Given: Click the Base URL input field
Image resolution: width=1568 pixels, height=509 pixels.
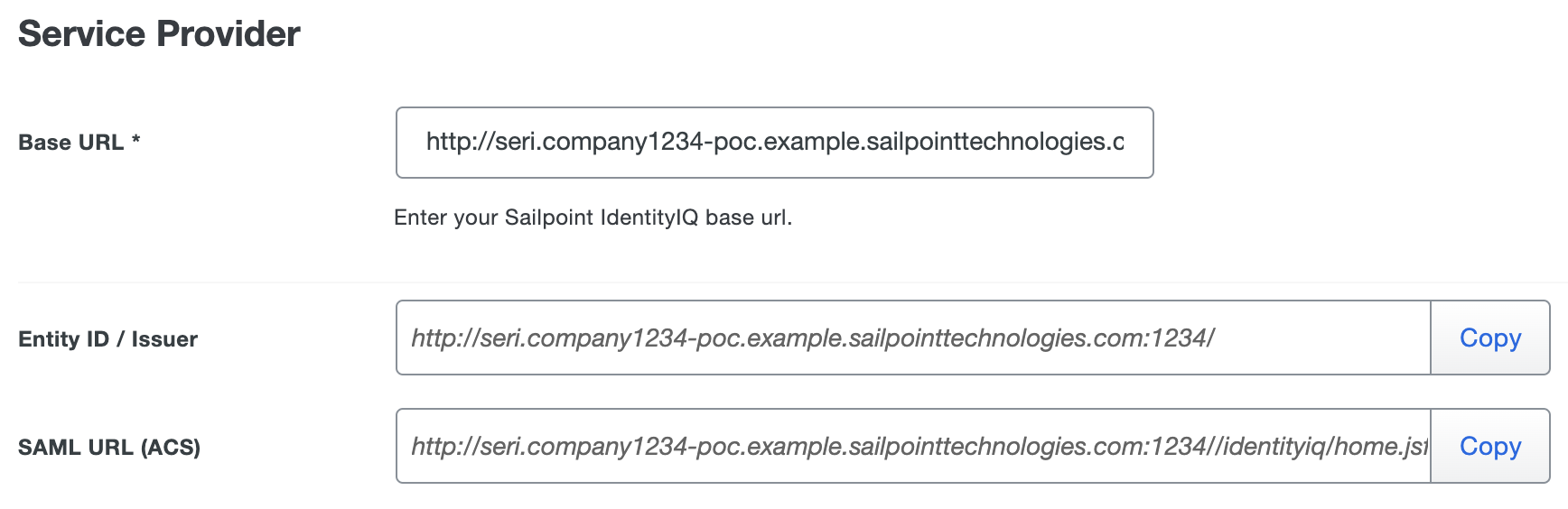Looking at the screenshot, I should click(774, 143).
